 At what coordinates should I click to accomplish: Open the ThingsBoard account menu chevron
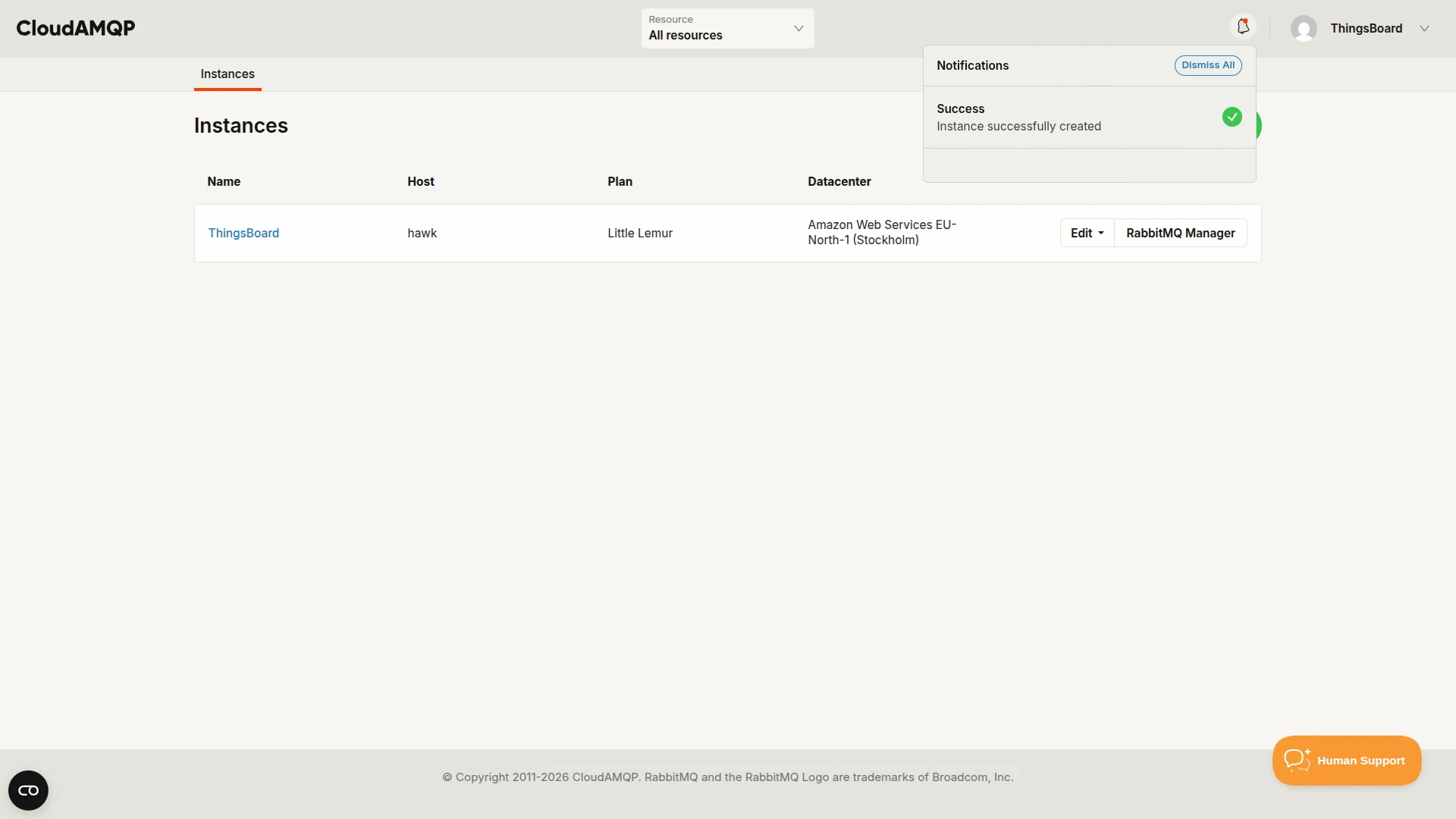[1424, 29]
